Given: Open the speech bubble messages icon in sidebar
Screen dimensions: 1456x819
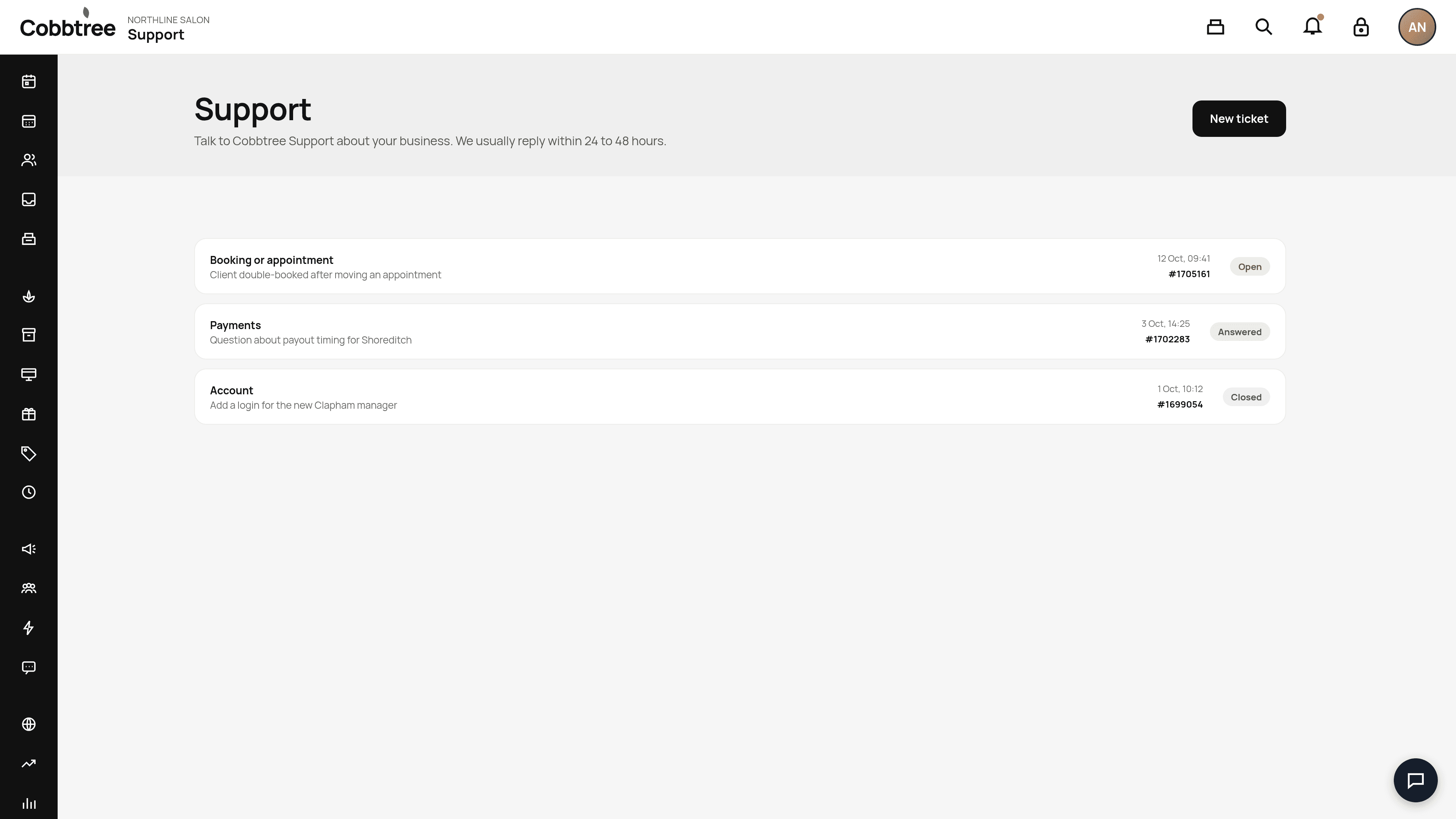Looking at the screenshot, I should [x=29, y=667].
